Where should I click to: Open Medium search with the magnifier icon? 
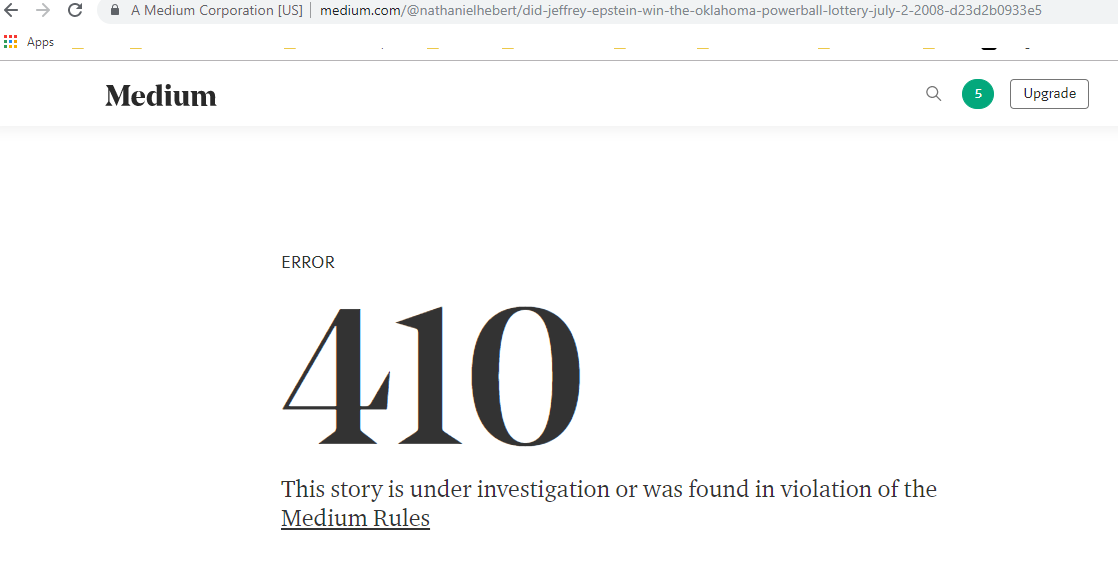(x=933, y=93)
